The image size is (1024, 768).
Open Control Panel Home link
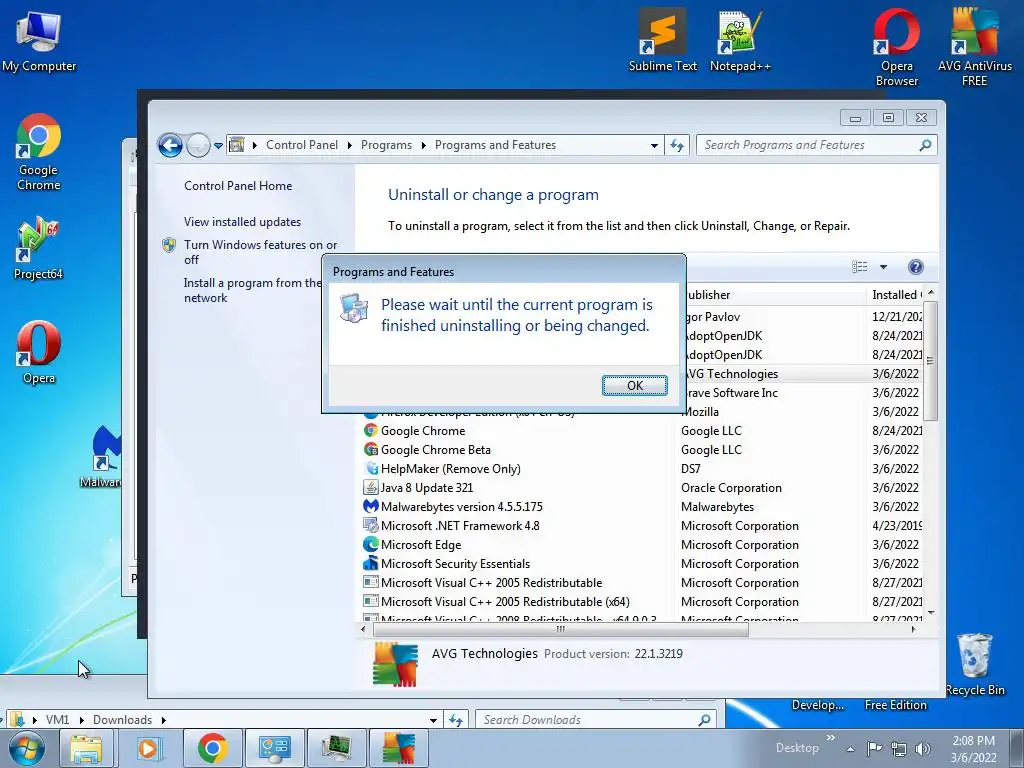pyautogui.click(x=238, y=185)
